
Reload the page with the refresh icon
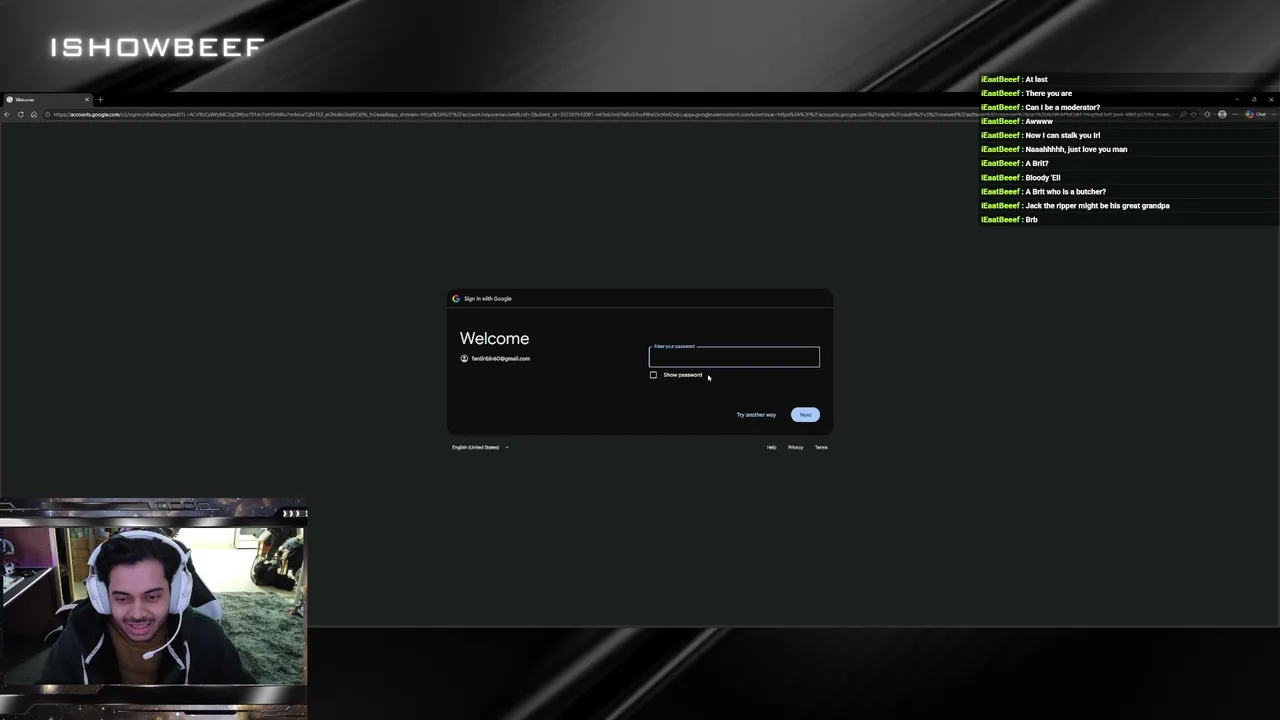tap(20, 114)
